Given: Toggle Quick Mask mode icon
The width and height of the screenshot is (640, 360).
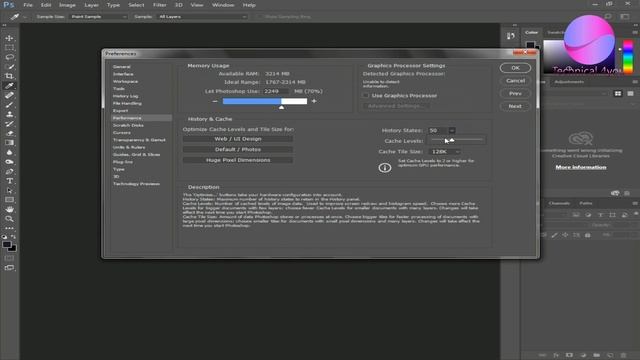Looking at the screenshot, I should click(x=9, y=258).
